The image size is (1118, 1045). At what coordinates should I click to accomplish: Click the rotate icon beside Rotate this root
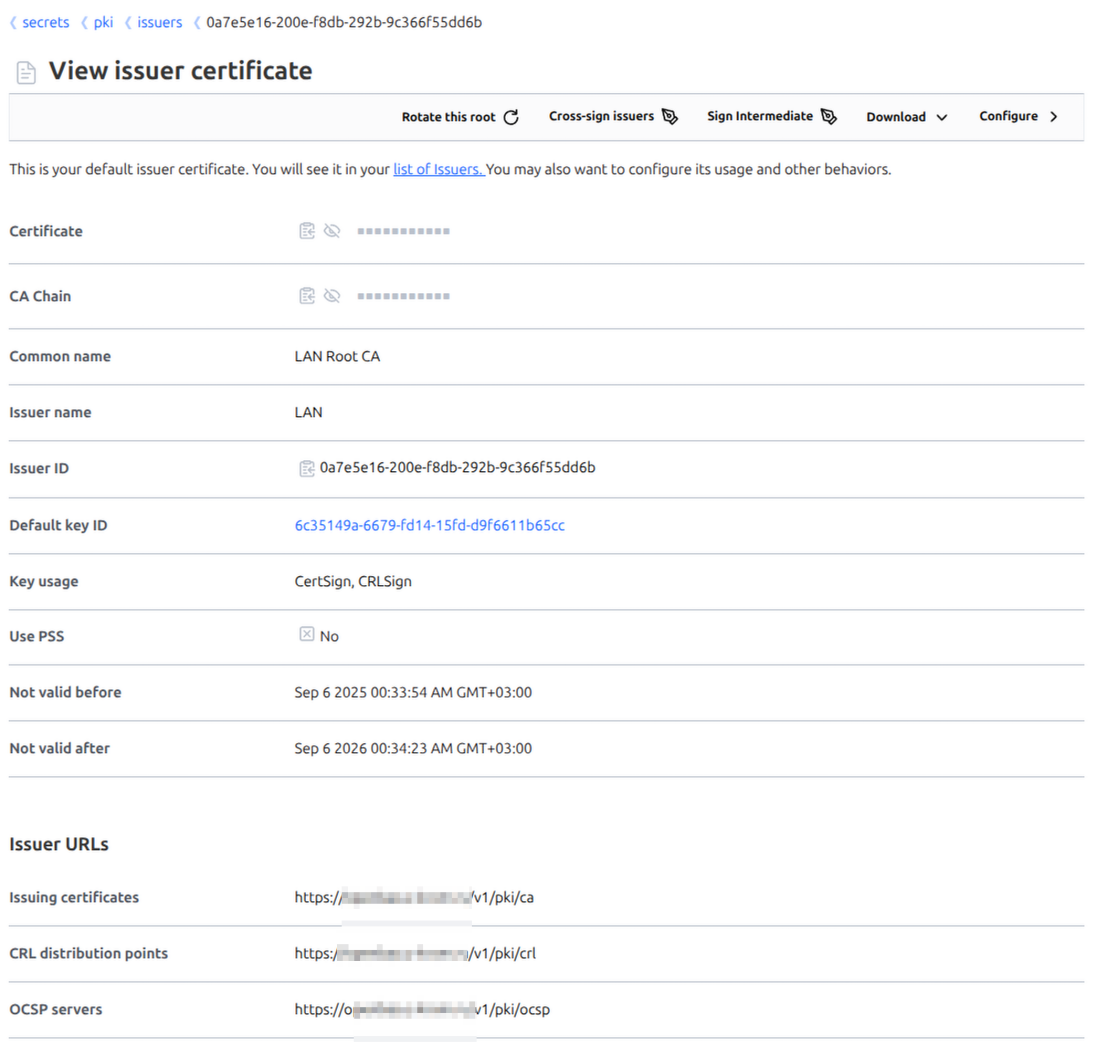point(511,117)
